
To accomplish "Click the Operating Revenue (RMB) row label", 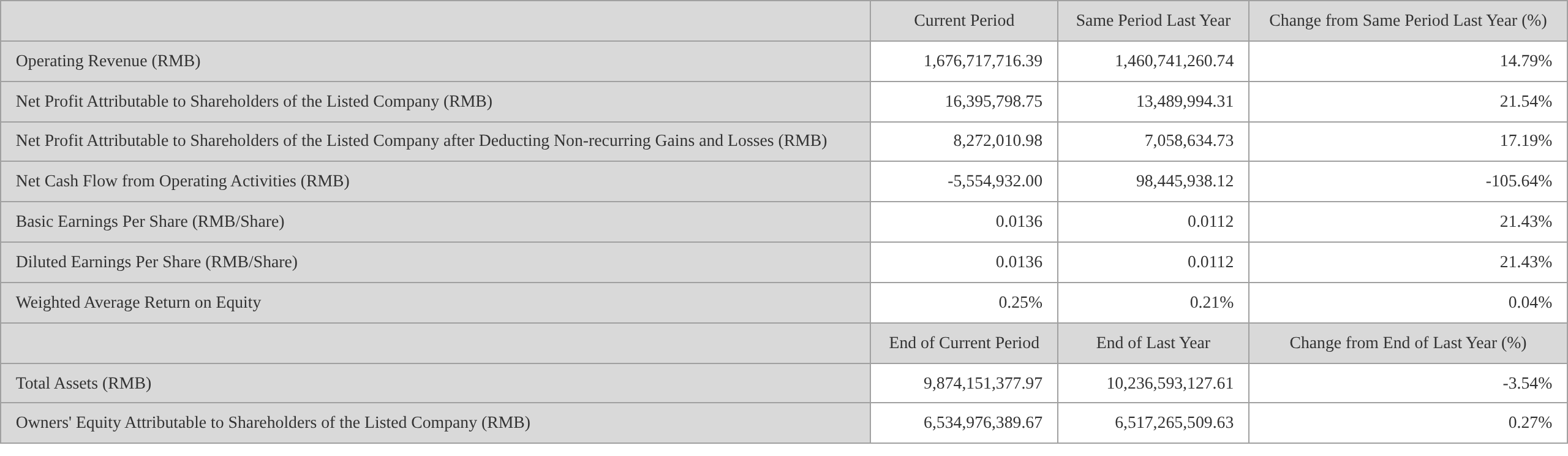I will (x=108, y=61).
